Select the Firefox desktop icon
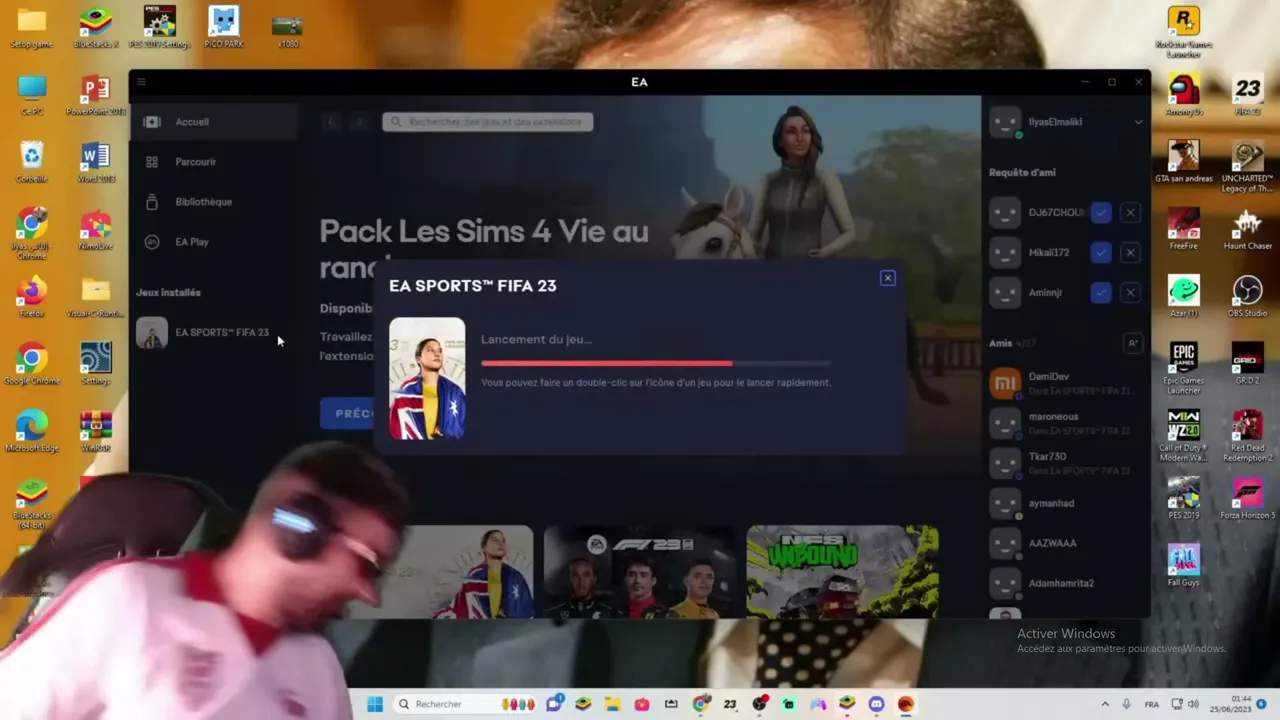The image size is (1280, 720). 32,297
